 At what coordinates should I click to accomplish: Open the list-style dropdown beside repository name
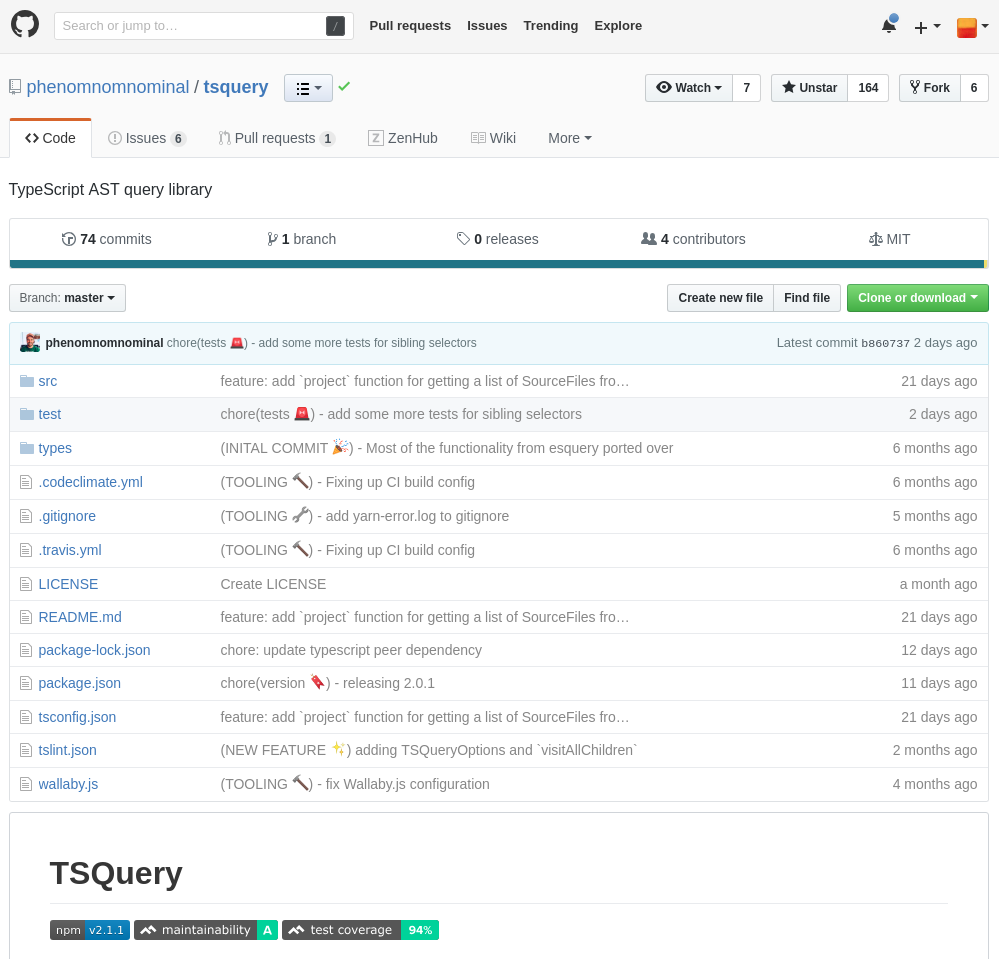[308, 88]
